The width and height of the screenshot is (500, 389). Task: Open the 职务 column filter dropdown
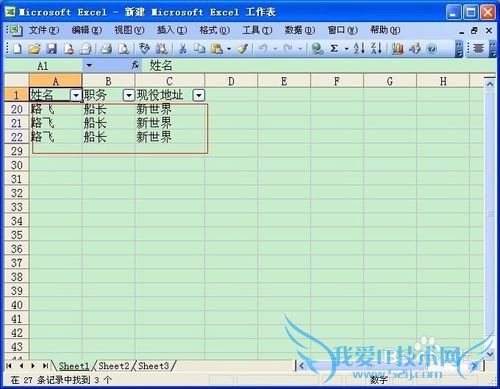click(129, 96)
